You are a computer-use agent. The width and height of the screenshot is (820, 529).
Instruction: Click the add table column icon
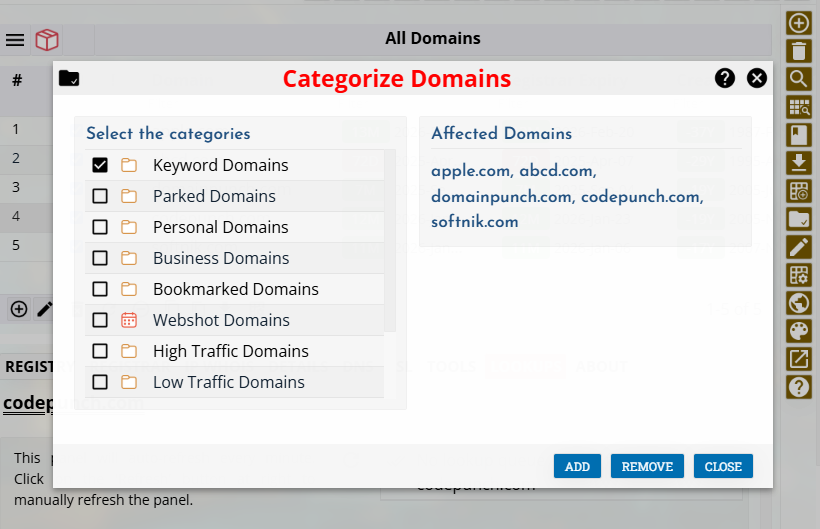(799, 191)
